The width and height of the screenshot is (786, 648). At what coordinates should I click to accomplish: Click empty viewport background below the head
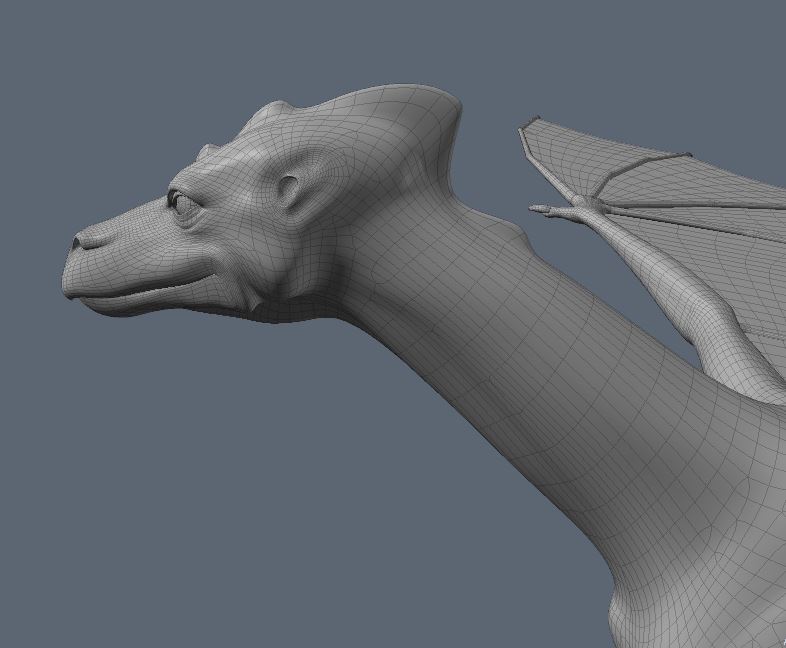(x=200, y=480)
